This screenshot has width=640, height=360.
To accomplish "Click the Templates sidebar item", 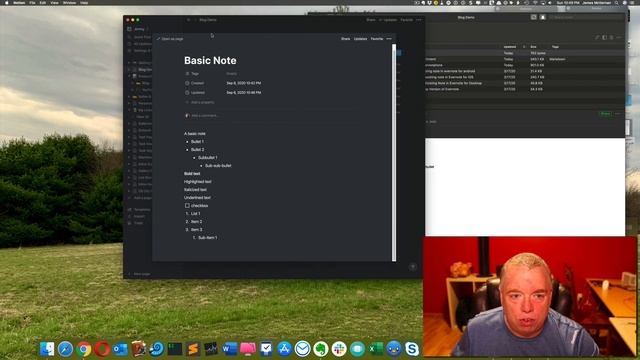I will pyautogui.click(x=139, y=209).
